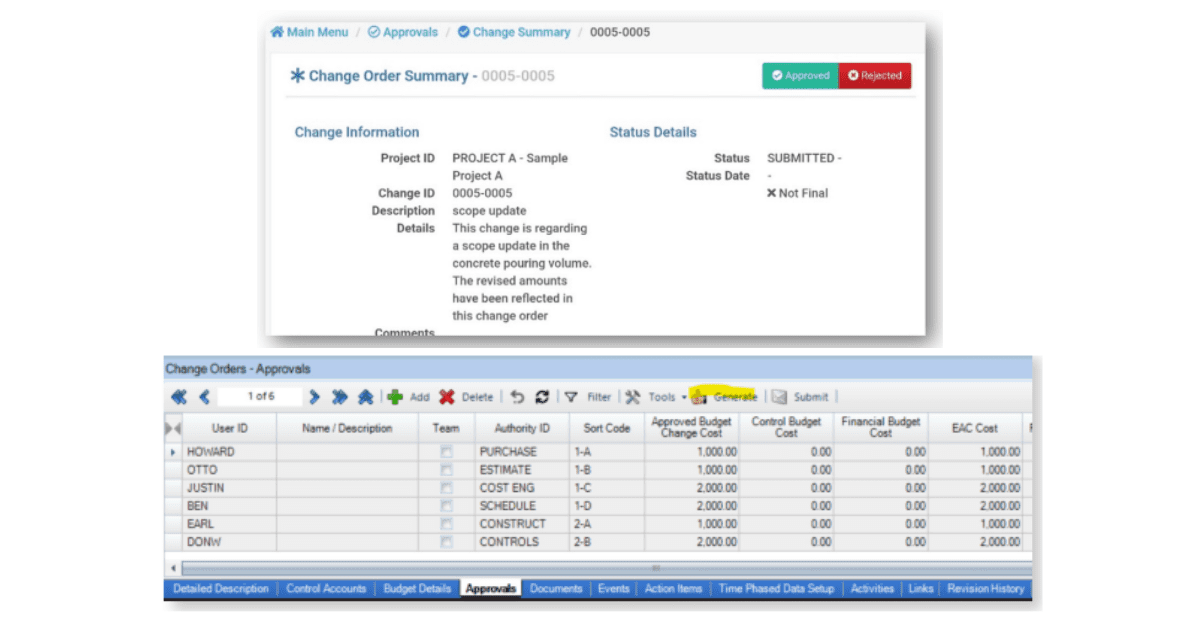Click the double up-arrow navigation icon
This screenshot has width=1200, height=627.
tap(365, 397)
